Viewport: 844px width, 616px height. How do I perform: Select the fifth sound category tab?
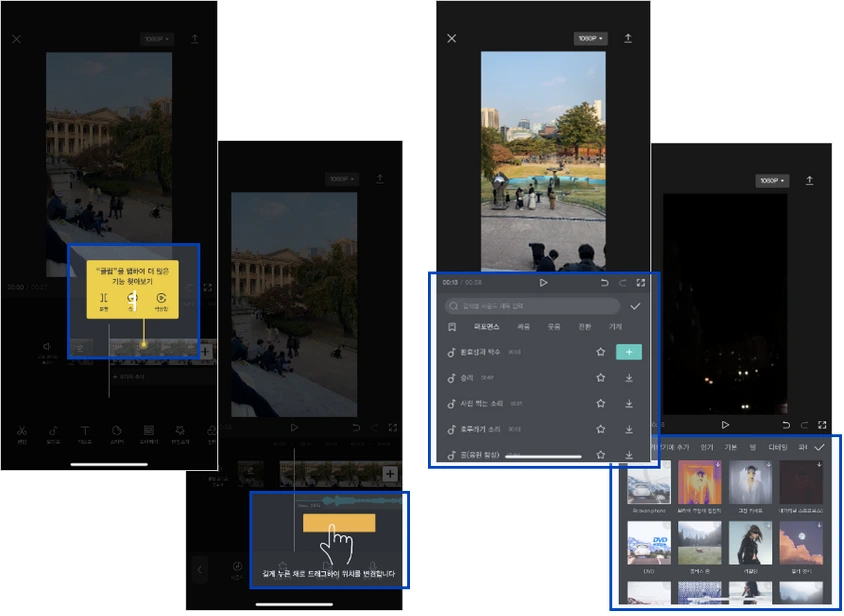pyautogui.click(x=615, y=327)
